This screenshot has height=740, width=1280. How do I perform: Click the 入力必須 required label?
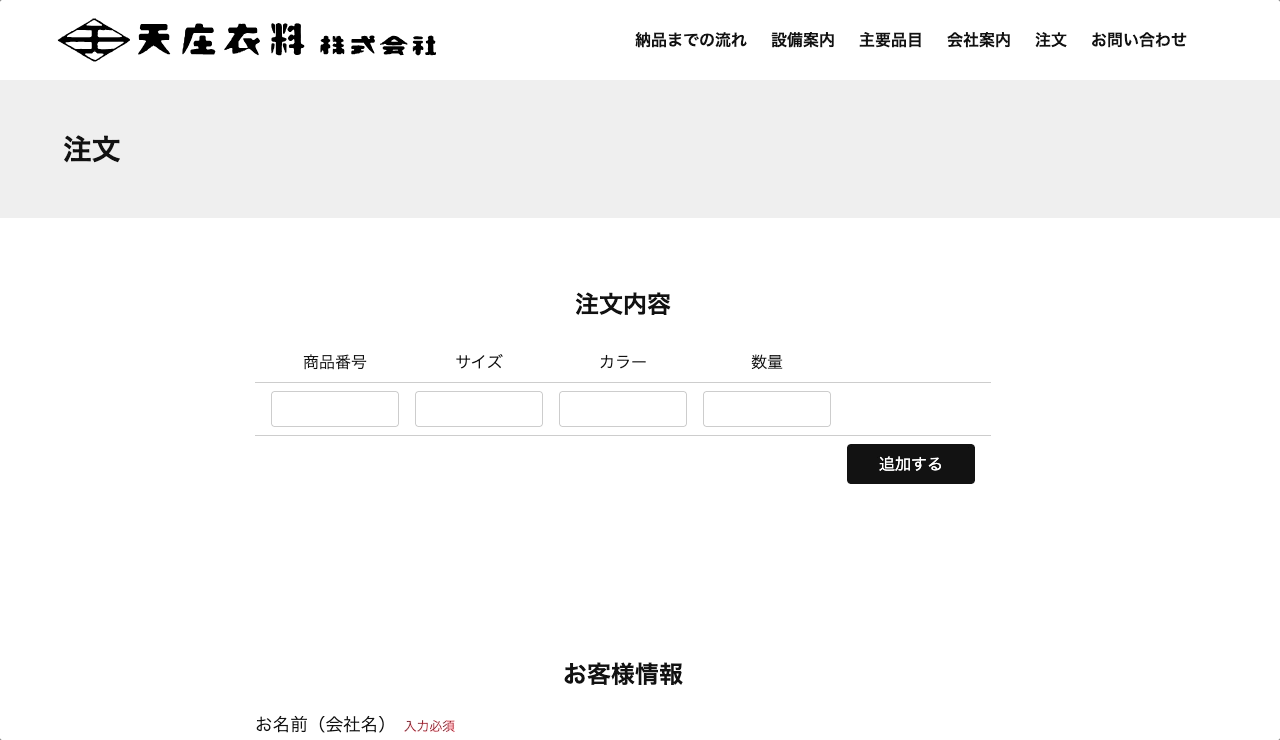coord(430,726)
